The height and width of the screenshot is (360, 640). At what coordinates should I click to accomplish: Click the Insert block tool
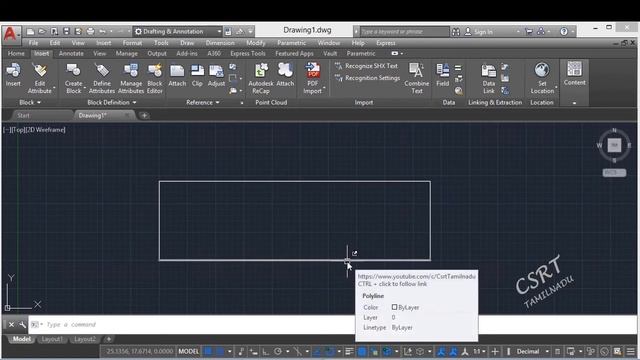(13, 75)
